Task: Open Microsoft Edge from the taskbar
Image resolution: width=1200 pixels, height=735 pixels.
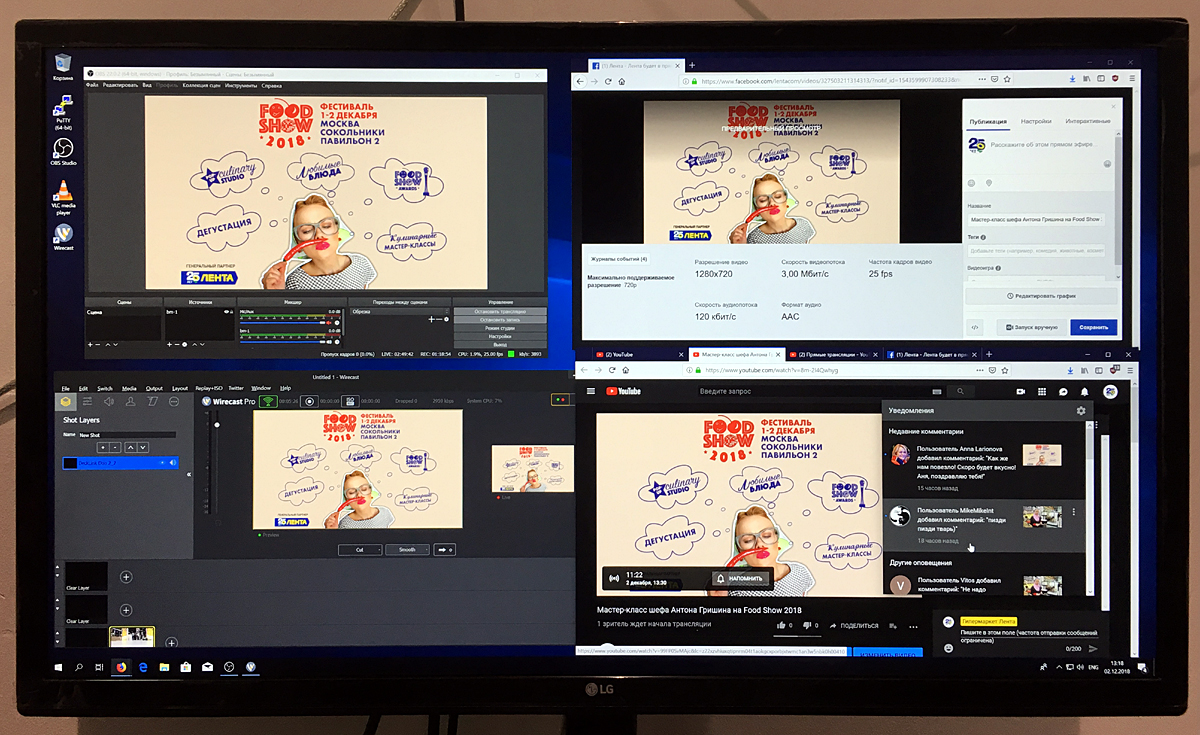Action: 143,666
